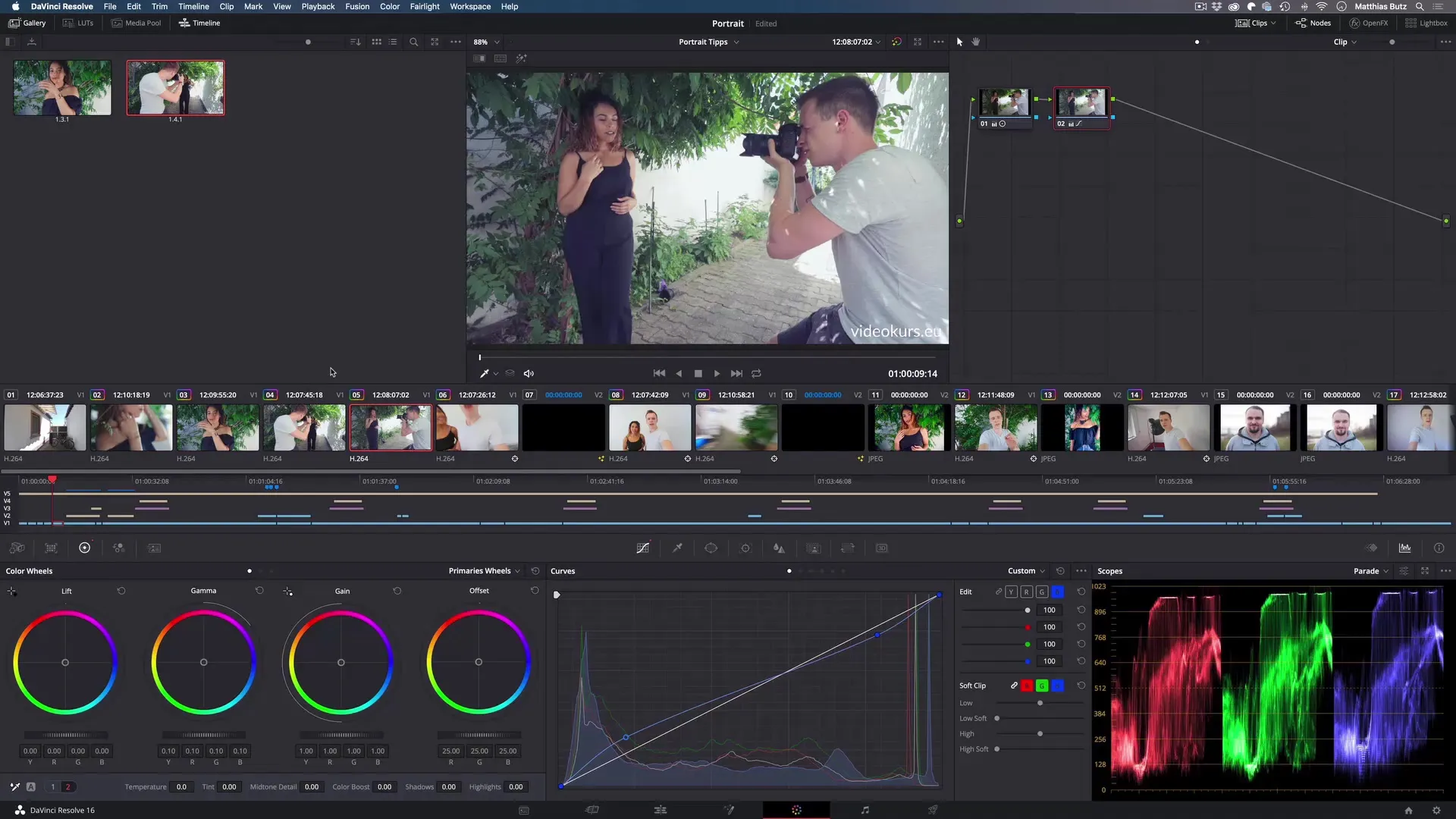Open the Trim menu

pos(159,6)
